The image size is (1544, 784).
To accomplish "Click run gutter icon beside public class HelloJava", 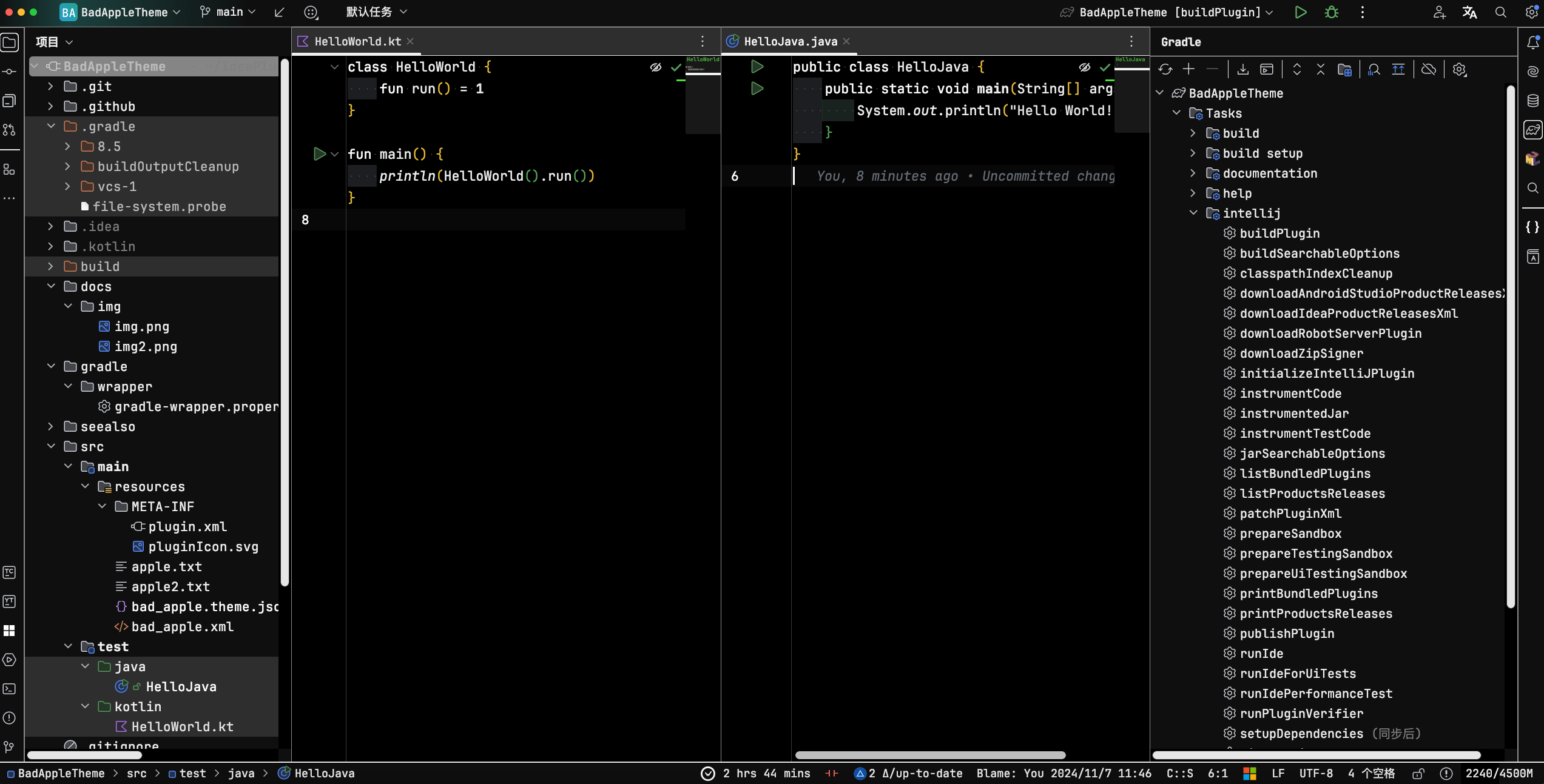I will (x=757, y=67).
